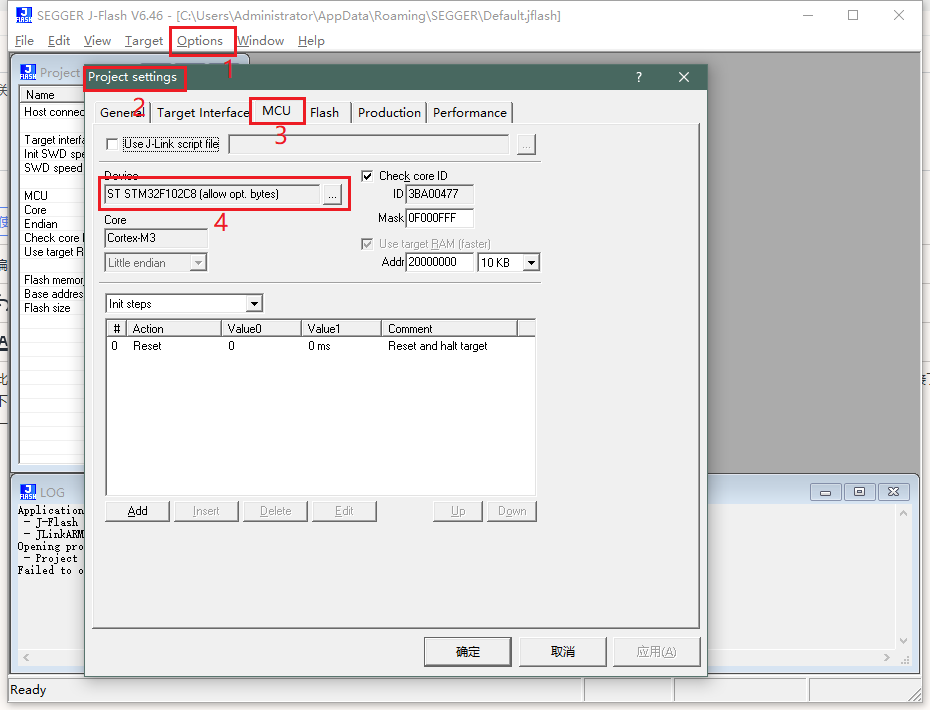The height and width of the screenshot is (710, 930).
Task: Open the Init steps dropdown
Action: coord(254,304)
